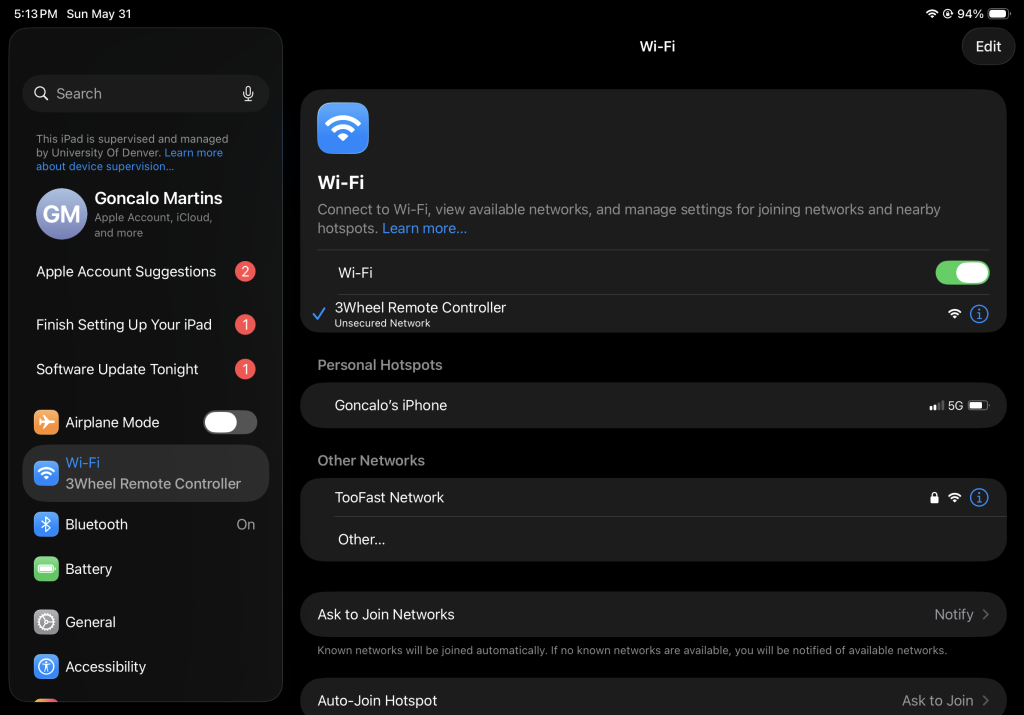Screen dimensions: 1024x715
Task: Tap the microphone icon in Search field
Action: tap(248, 93)
